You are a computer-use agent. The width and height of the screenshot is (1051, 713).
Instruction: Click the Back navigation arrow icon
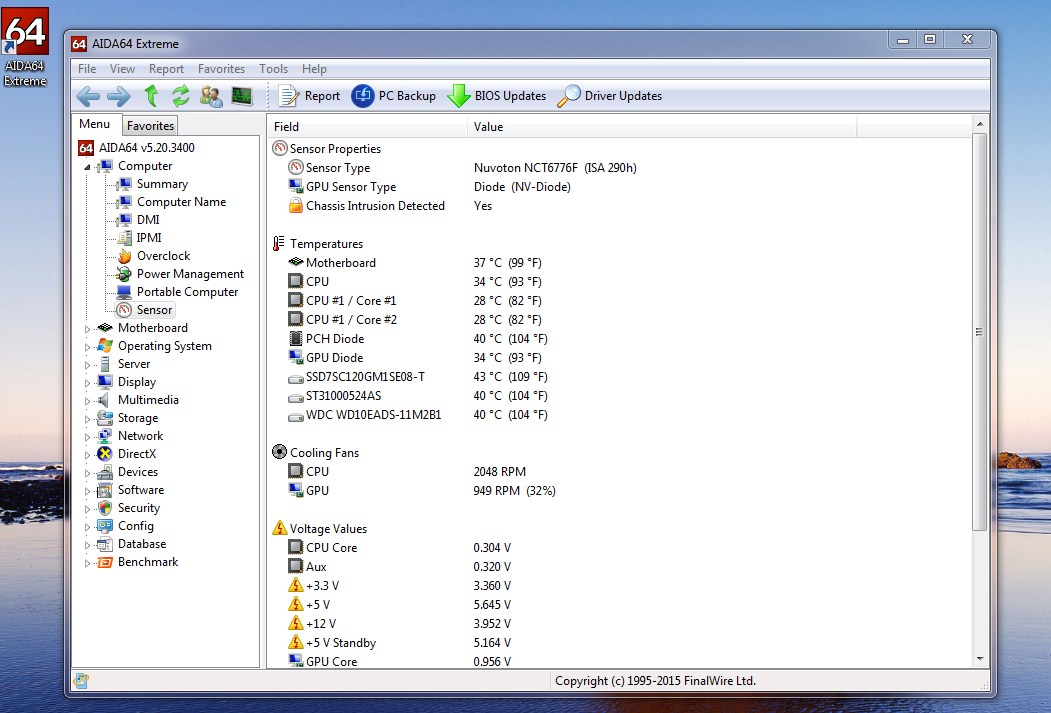[x=88, y=96]
